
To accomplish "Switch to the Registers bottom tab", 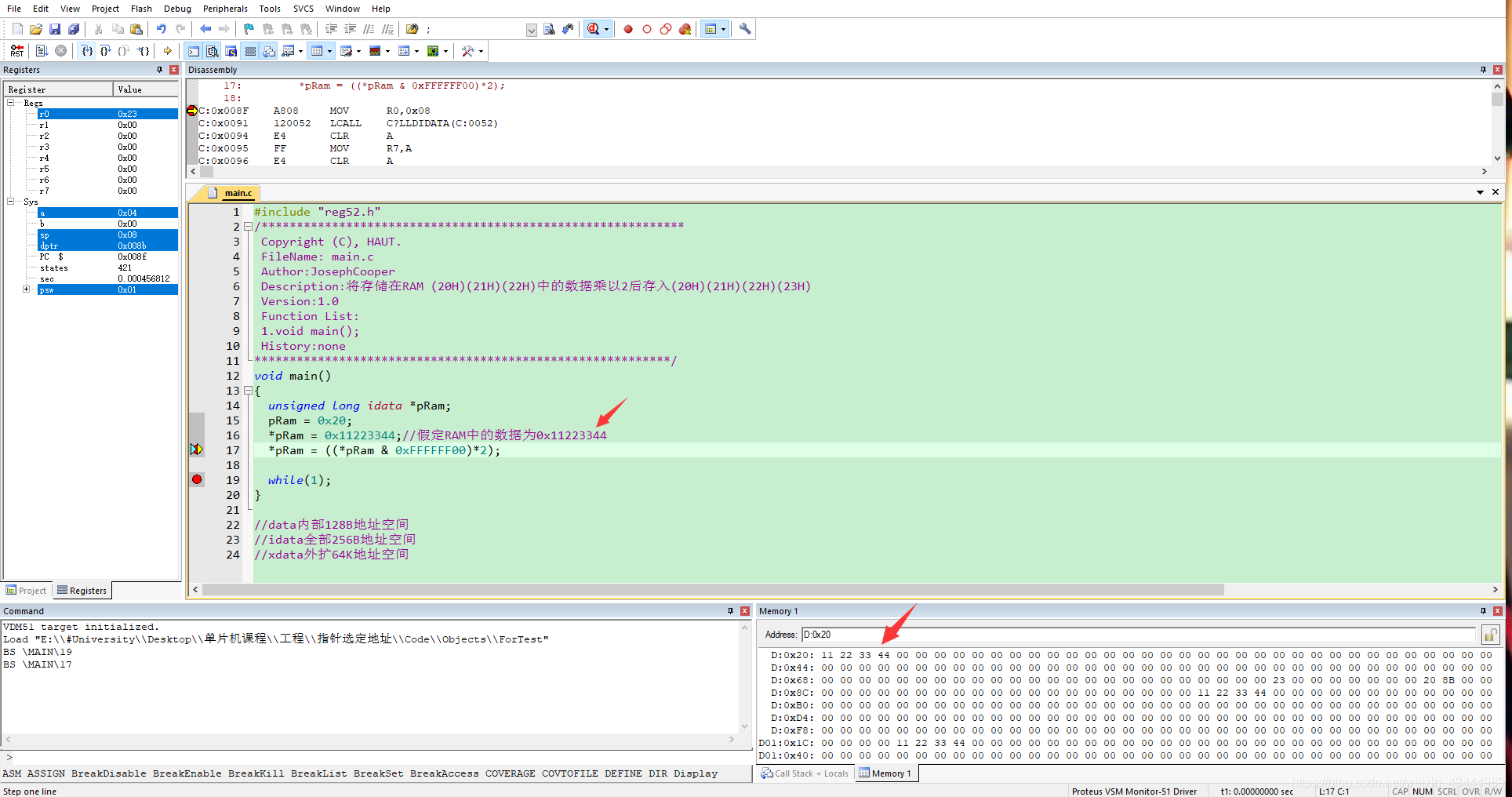I will pyautogui.click(x=82, y=591).
